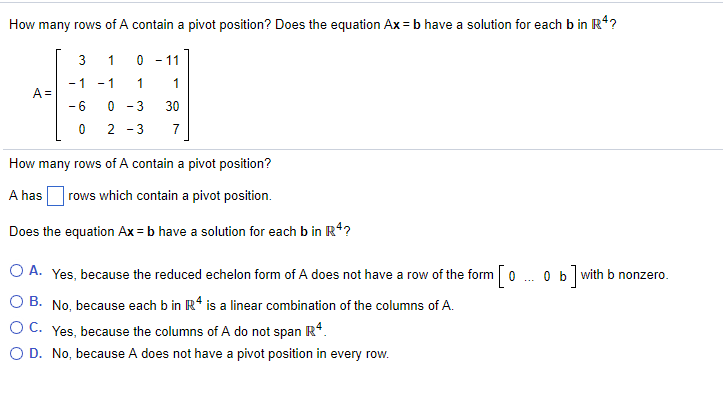
Task: Choose answer 'No, because A does not have a pivot'
Action: [x=220, y=354]
